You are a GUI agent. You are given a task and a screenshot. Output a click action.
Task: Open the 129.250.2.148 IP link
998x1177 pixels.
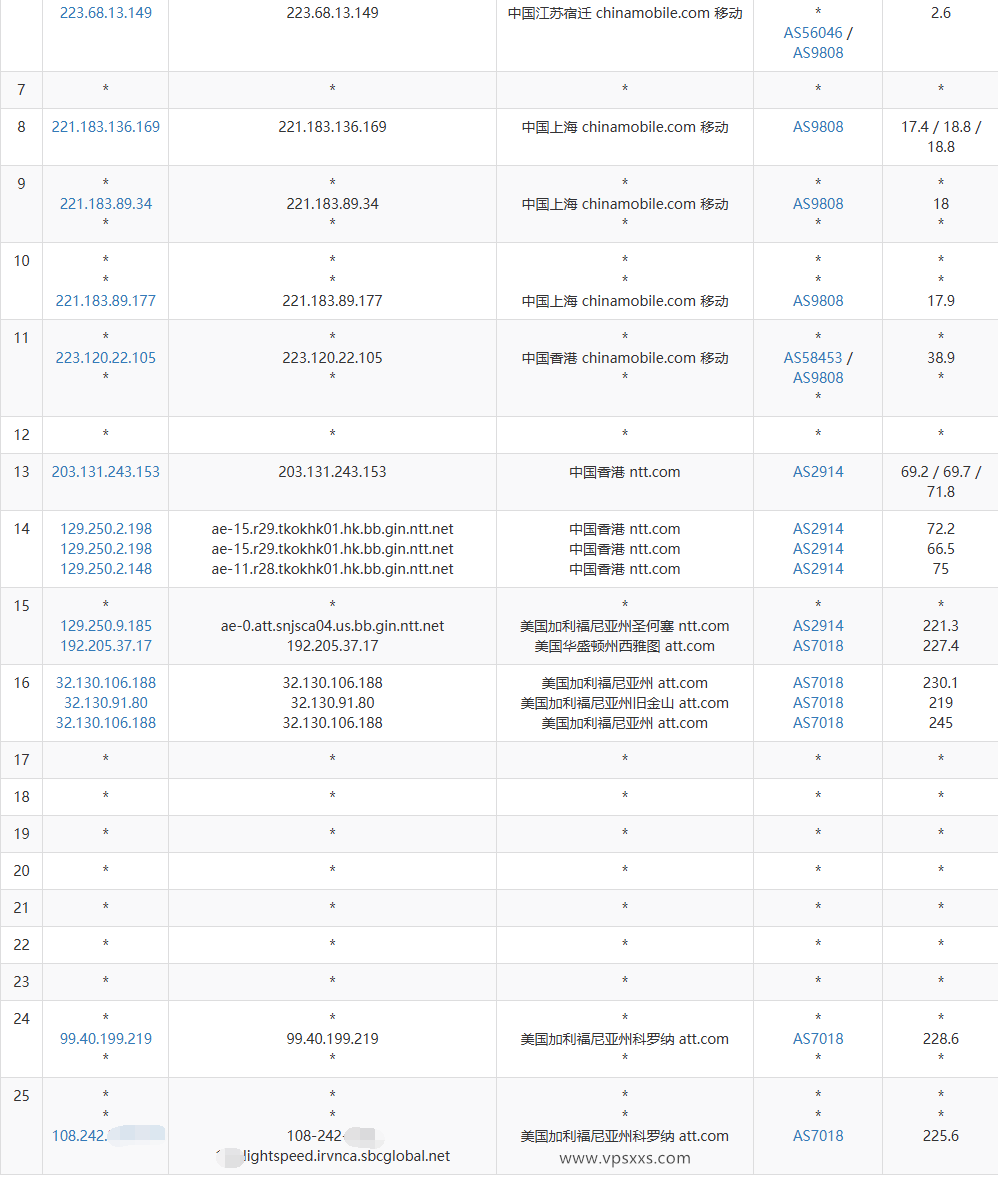106,569
